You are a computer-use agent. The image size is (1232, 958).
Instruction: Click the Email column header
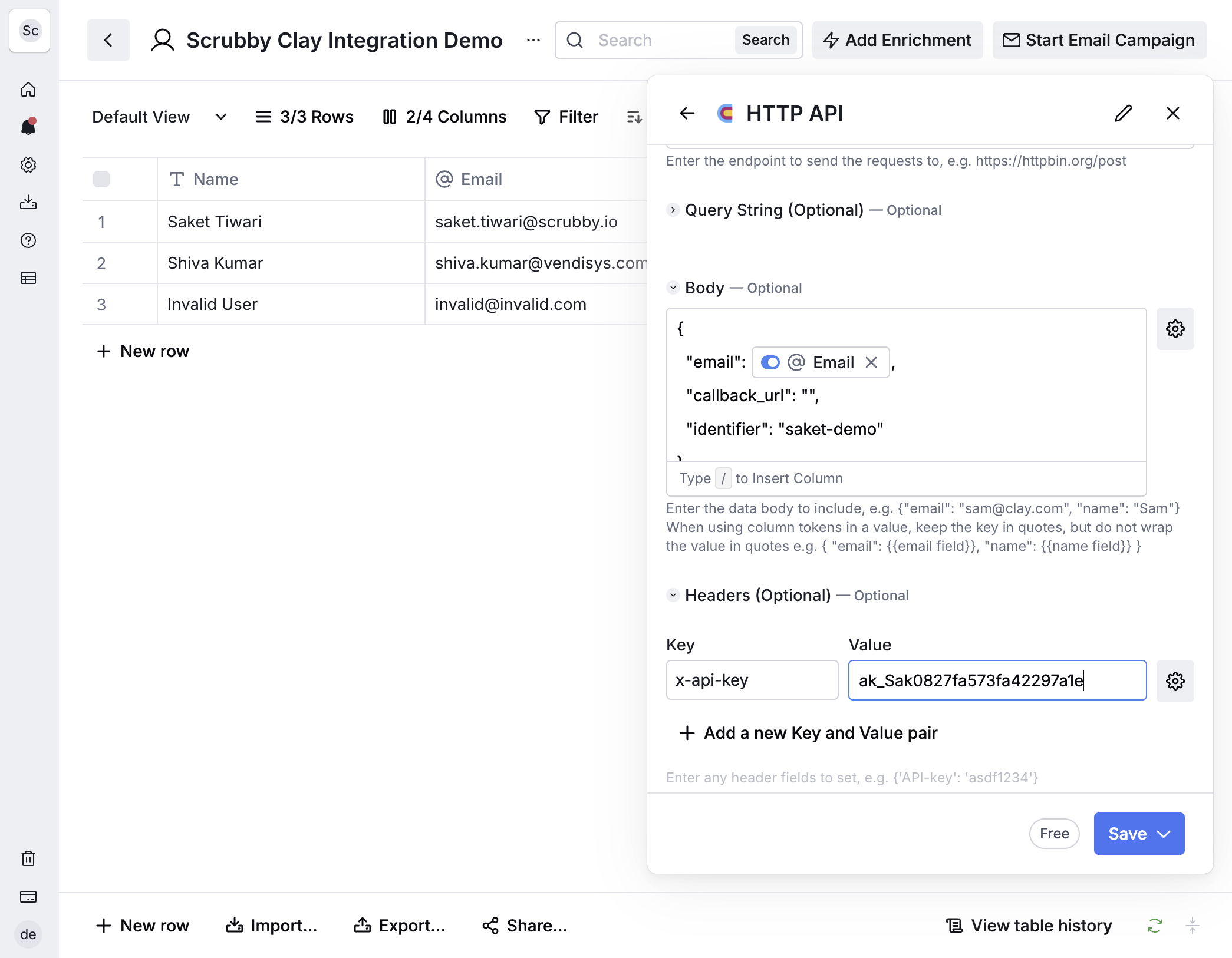[536, 179]
